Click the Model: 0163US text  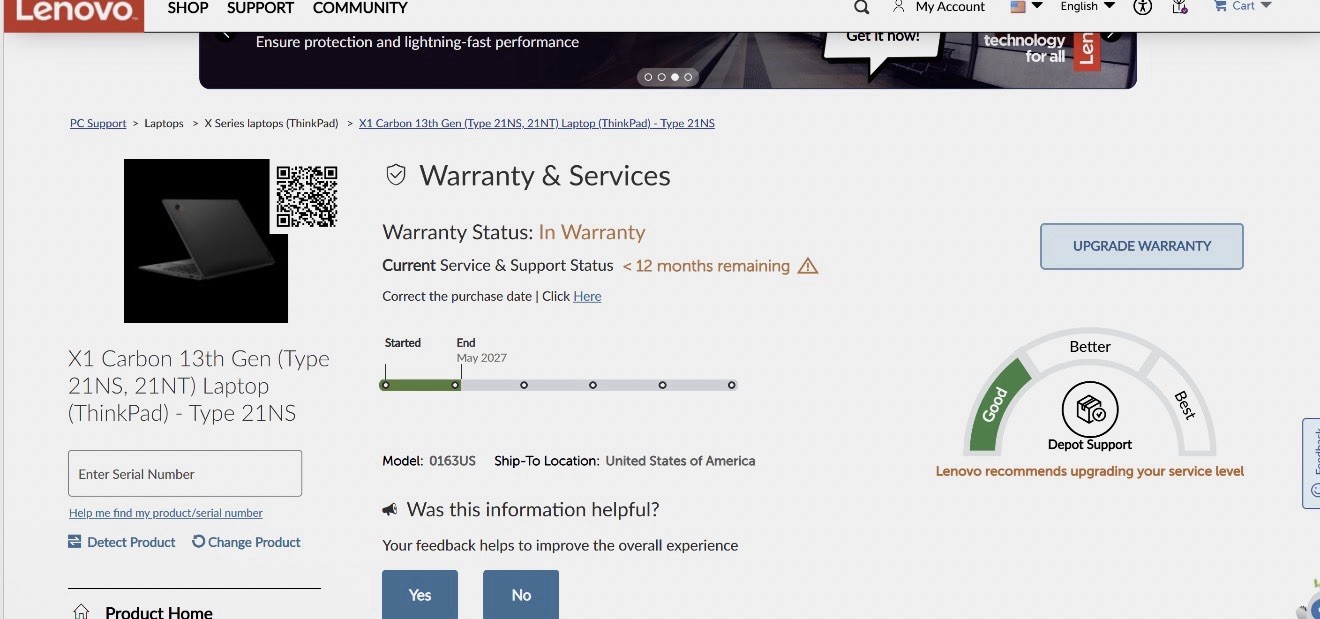click(429, 461)
